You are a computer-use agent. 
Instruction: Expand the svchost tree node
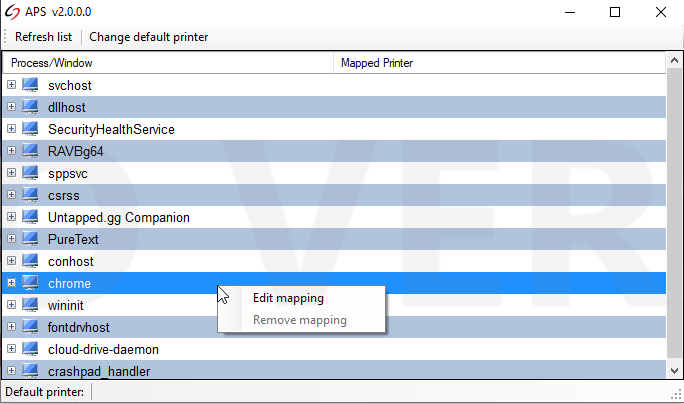tap(11, 85)
